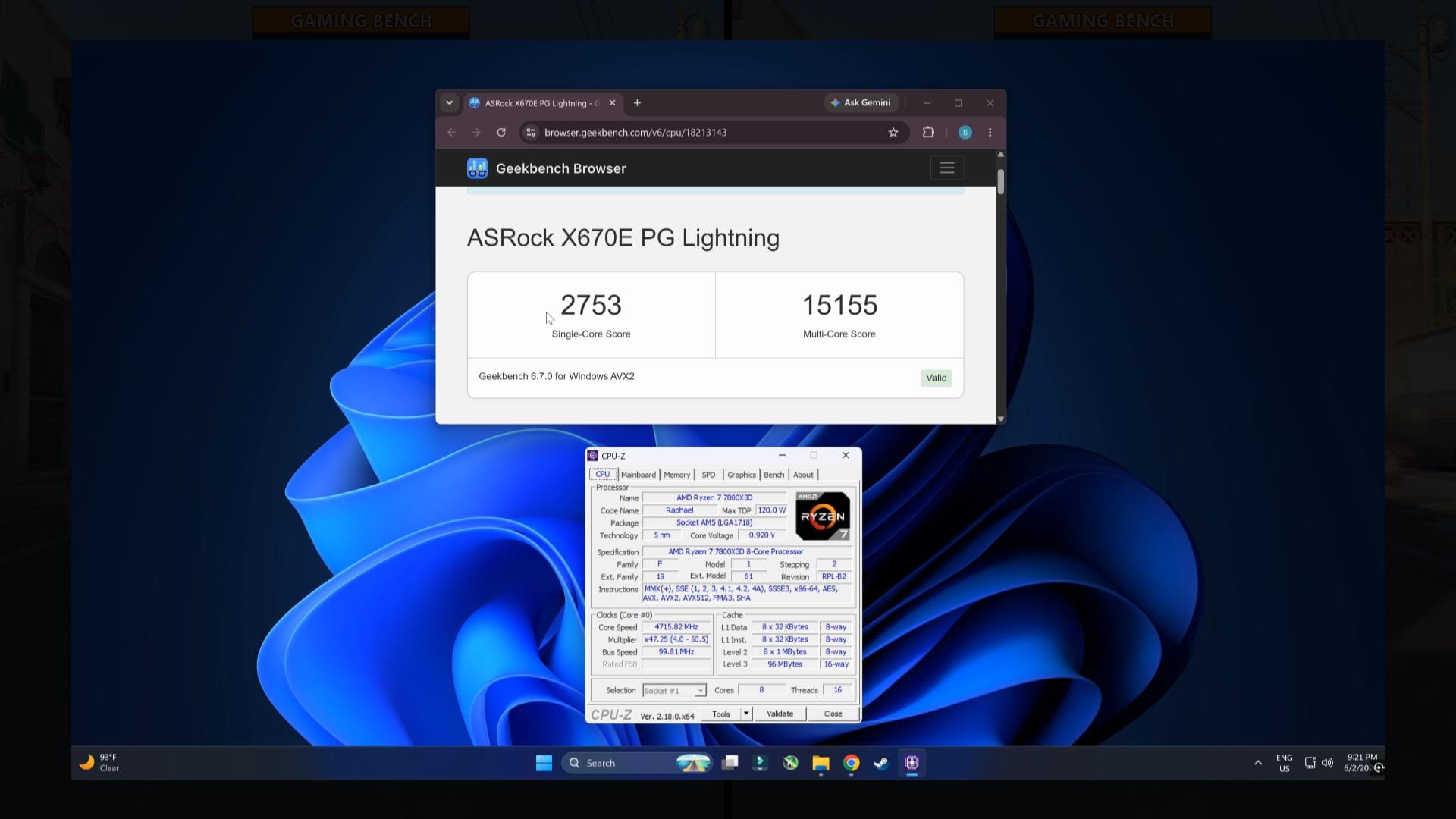Click the Ask Gemini button
1456x819 pixels.
tap(861, 102)
